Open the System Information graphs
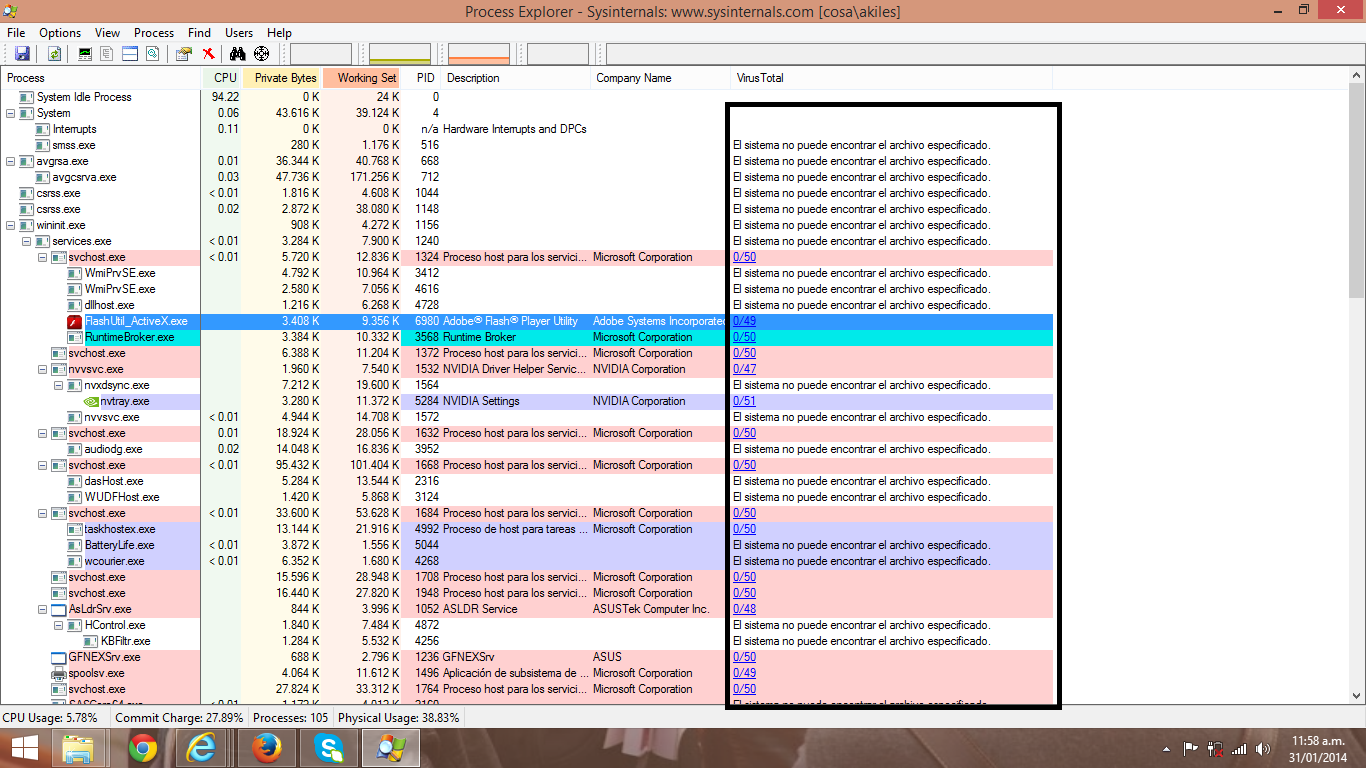The image size is (1366, 768). tap(85, 53)
